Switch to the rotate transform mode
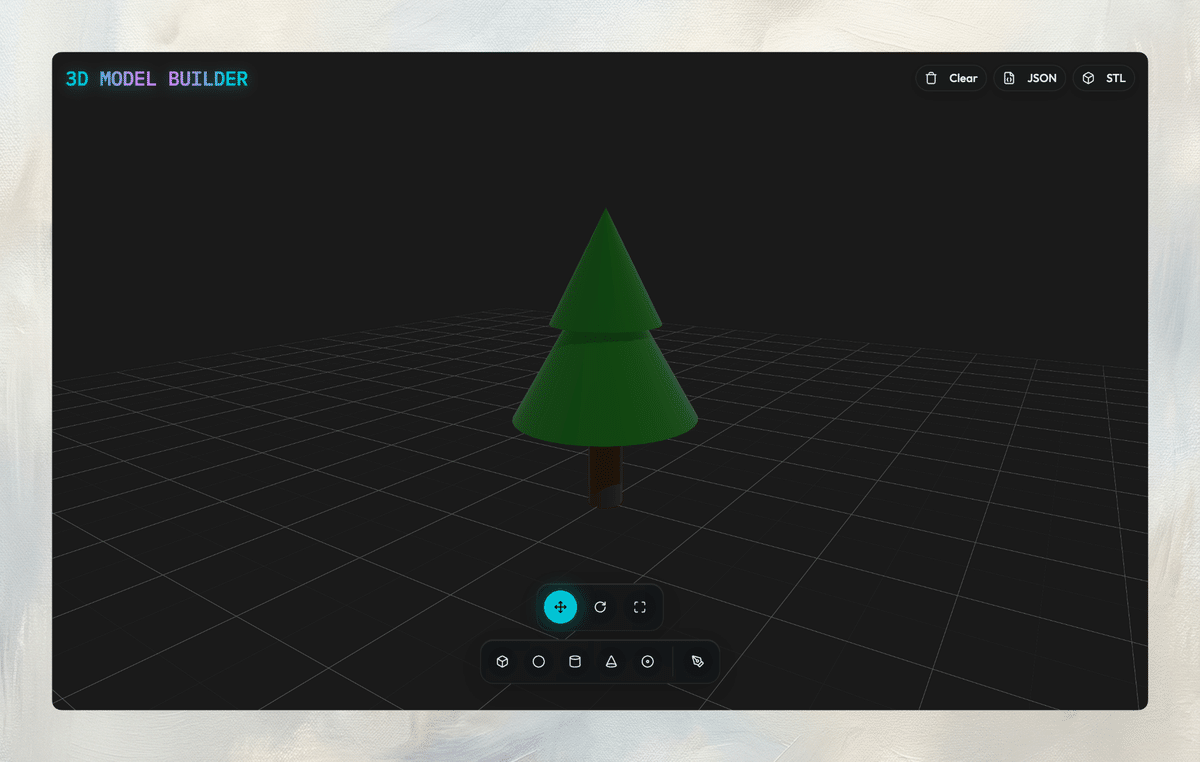1200x762 pixels. (x=601, y=607)
